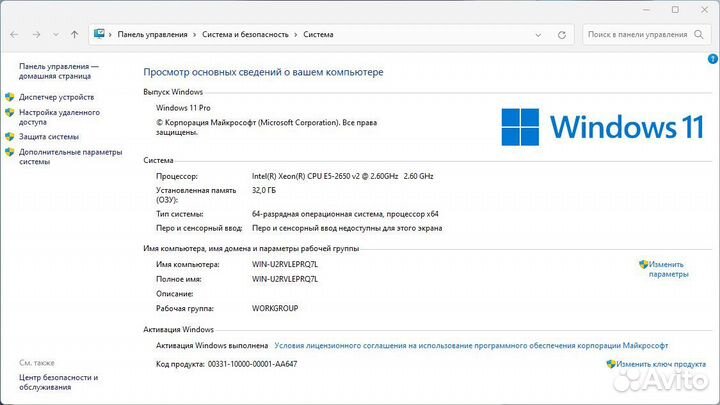
Task: Click shield icon beside 'Защита системы'
Action: tap(10, 136)
